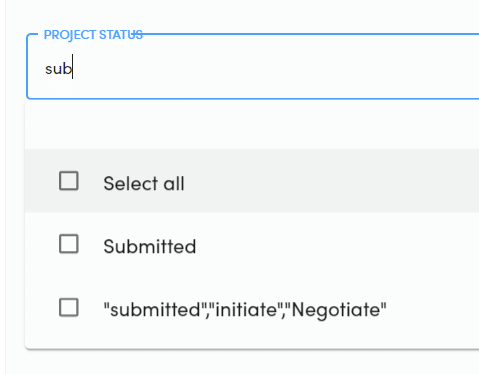The width and height of the screenshot is (479, 374).
Task: Click the PROJECT STATUS floating label
Action: (93, 35)
